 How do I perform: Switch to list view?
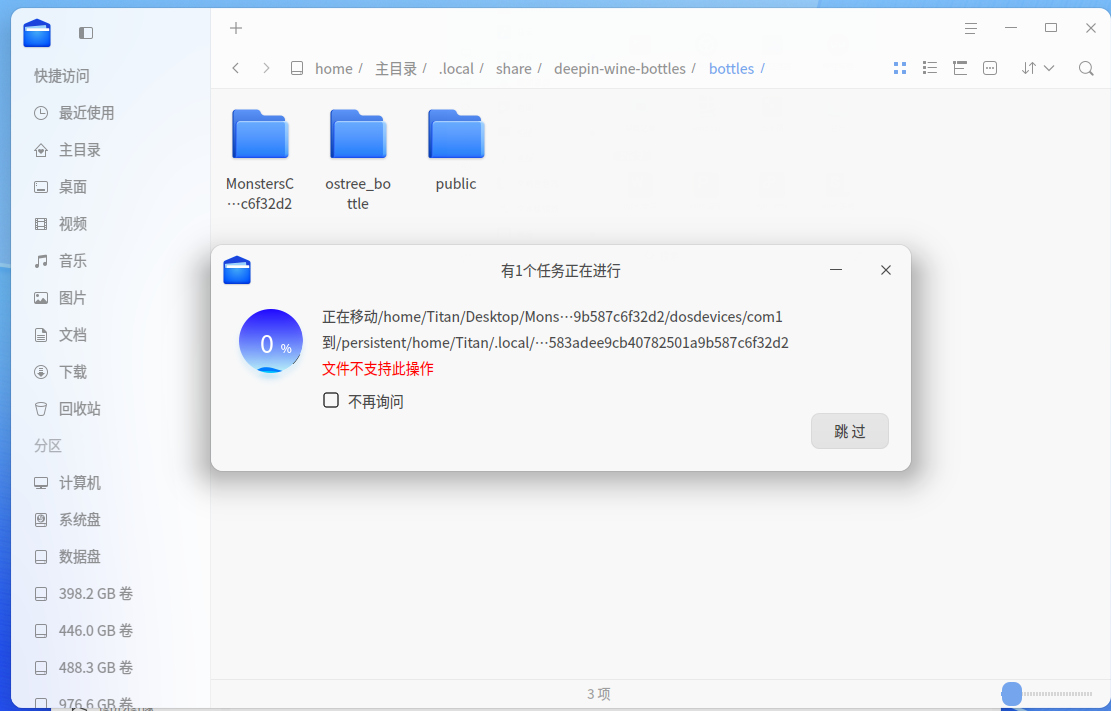coord(930,68)
